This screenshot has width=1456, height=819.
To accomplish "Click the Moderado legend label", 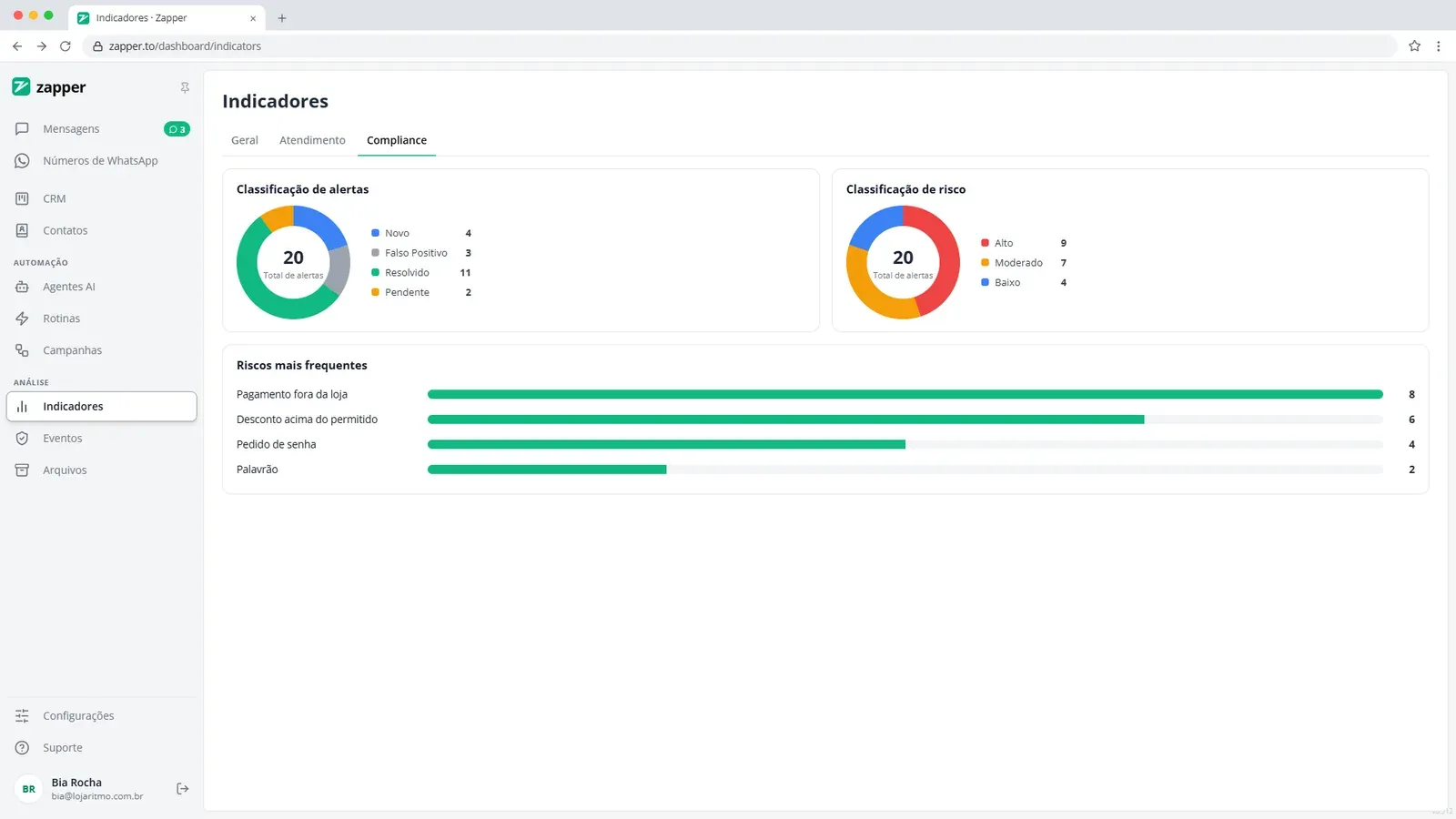I will point(1018,263).
